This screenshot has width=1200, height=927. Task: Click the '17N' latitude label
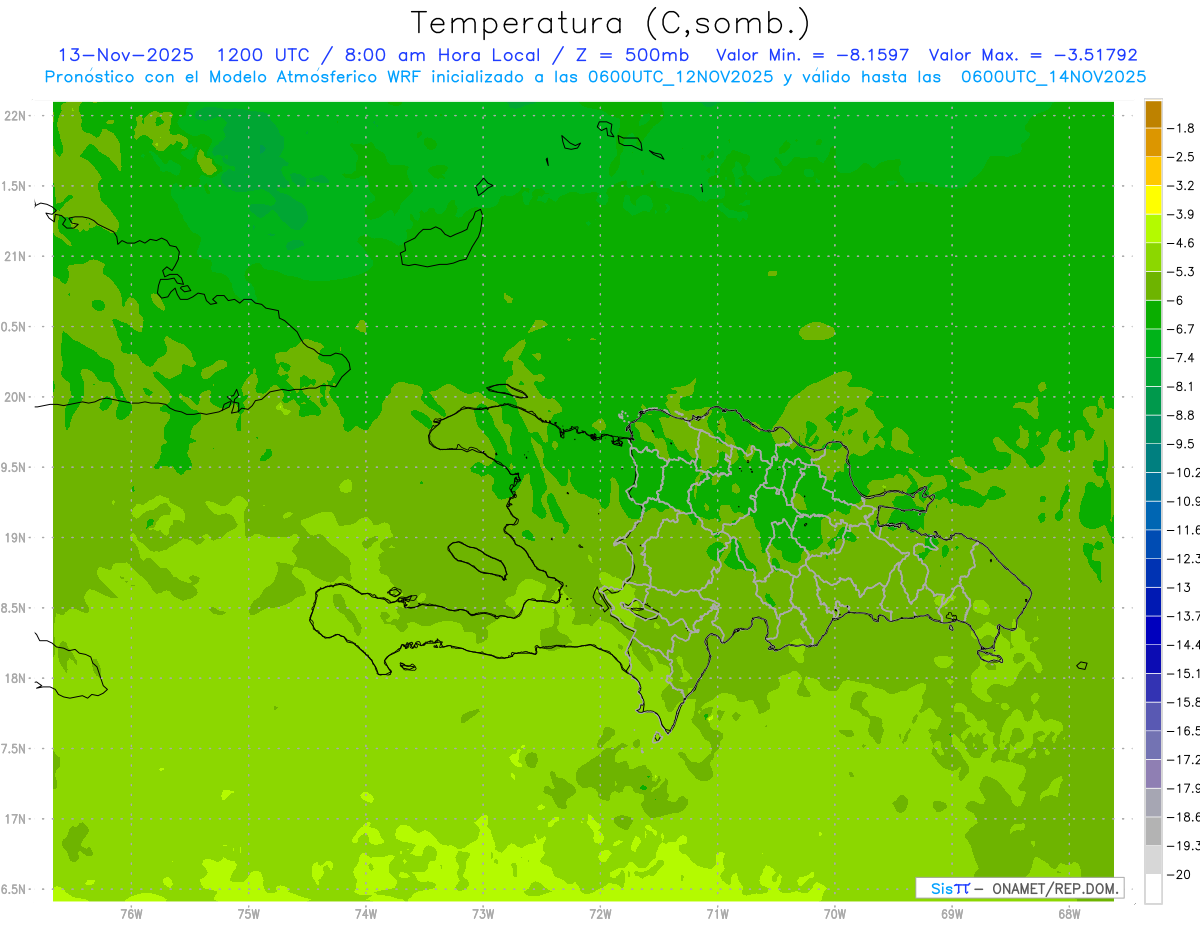point(15,819)
